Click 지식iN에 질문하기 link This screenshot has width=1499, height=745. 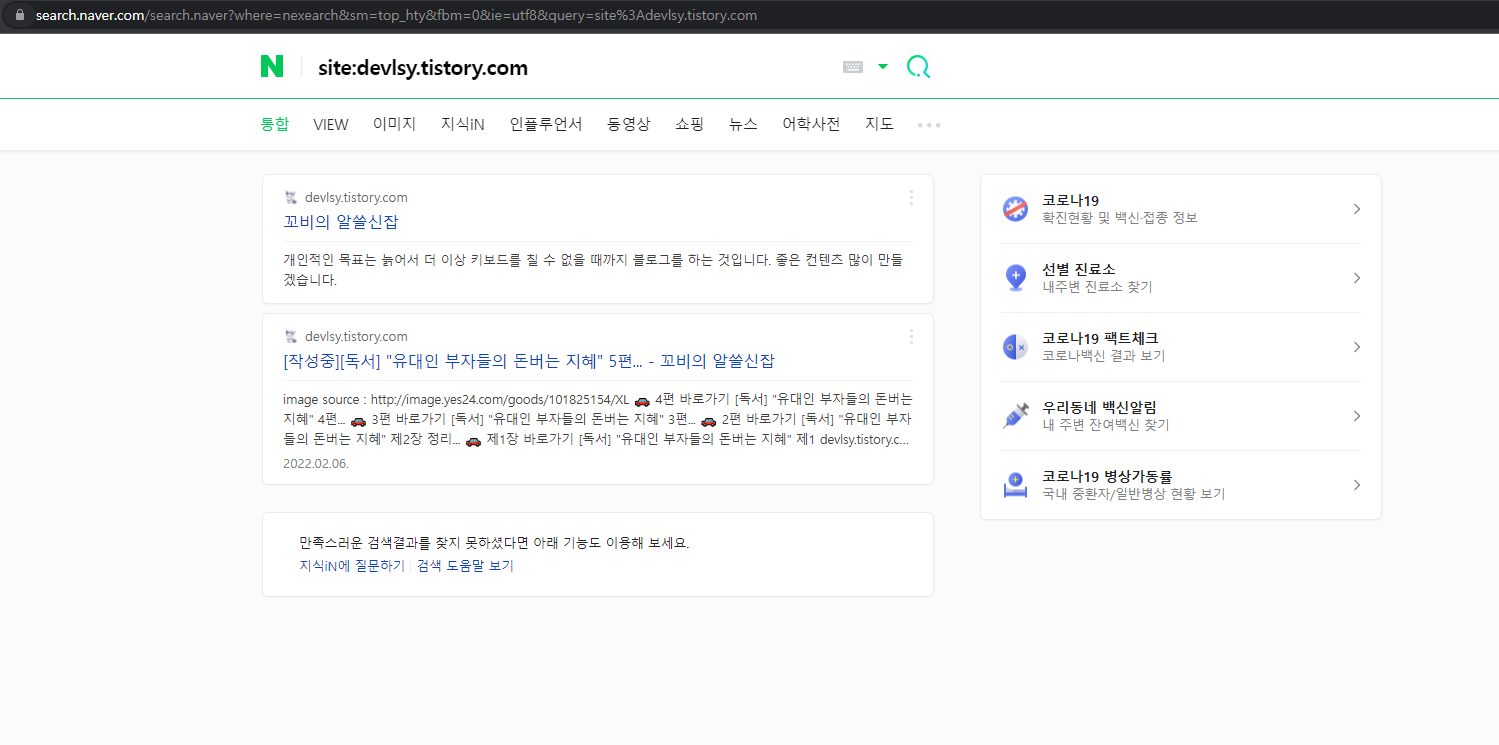click(x=352, y=565)
